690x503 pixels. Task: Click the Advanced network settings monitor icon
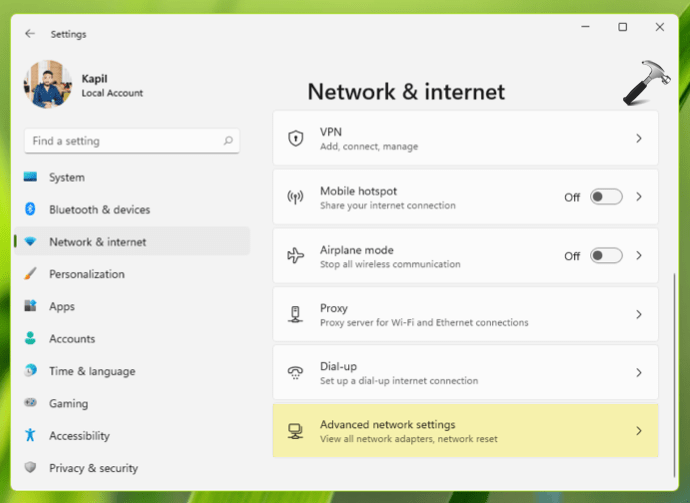pos(296,431)
